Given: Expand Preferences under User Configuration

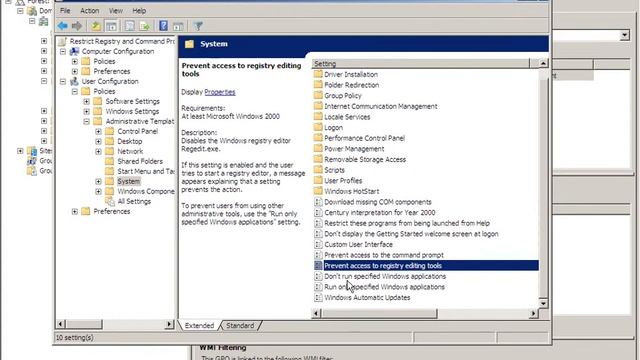Looking at the screenshot, I should coord(75,211).
